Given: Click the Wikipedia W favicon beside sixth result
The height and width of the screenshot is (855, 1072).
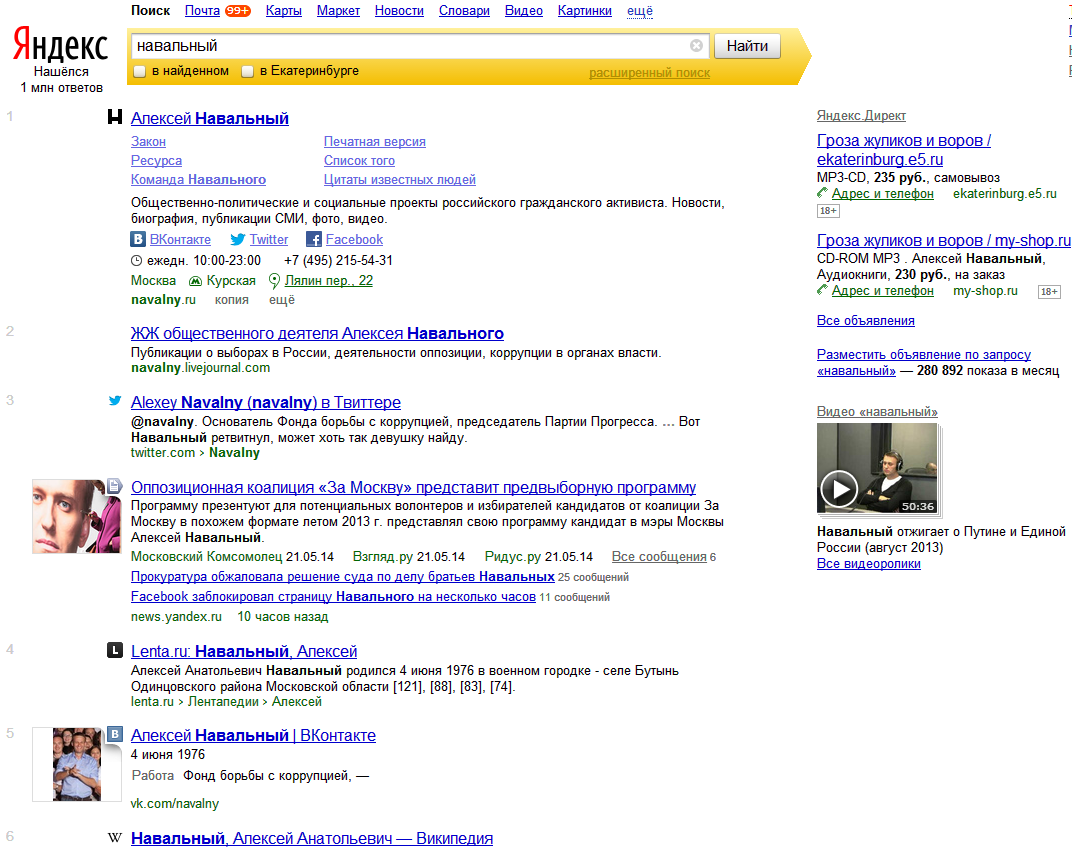Looking at the screenshot, I should pyautogui.click(x=115, y=837).
